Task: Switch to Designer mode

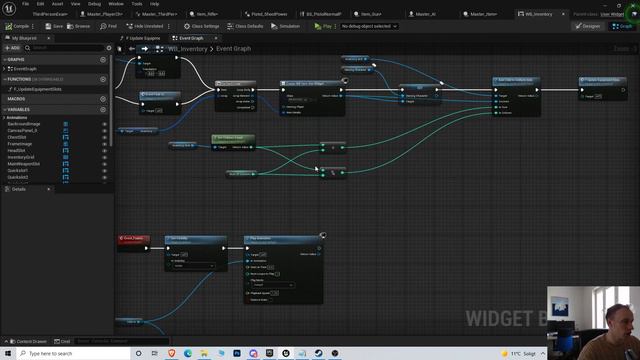Action: tap(588, 26)
